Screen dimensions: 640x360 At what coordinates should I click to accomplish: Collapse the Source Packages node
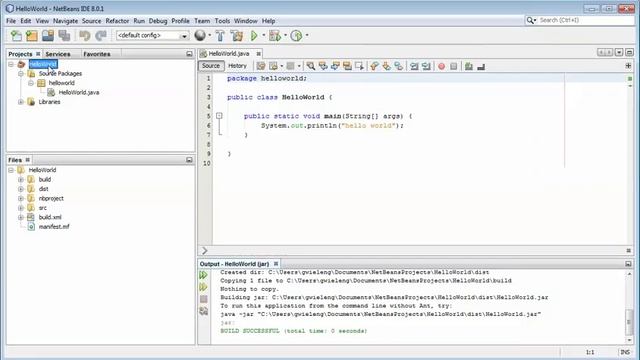point(21,73)
